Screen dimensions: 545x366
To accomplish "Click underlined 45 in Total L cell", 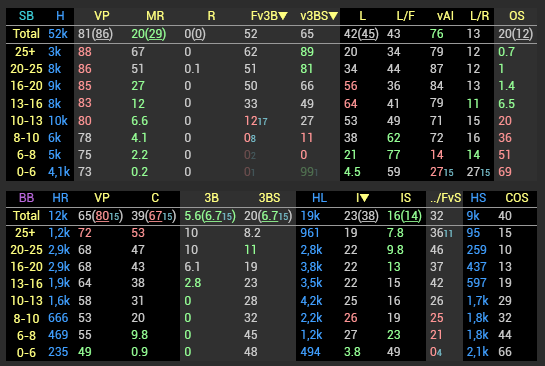I will tap(368, 34).
